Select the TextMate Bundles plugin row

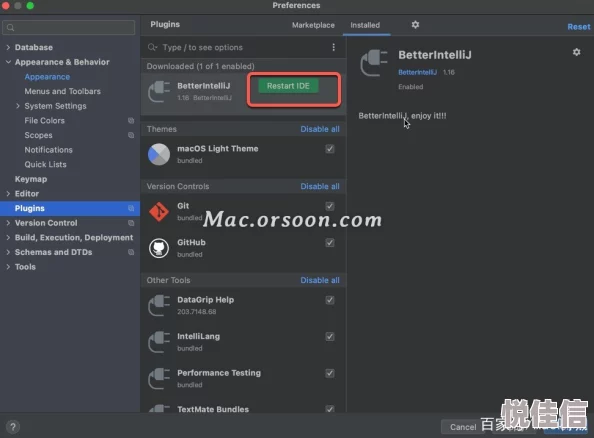pos(243,408)
